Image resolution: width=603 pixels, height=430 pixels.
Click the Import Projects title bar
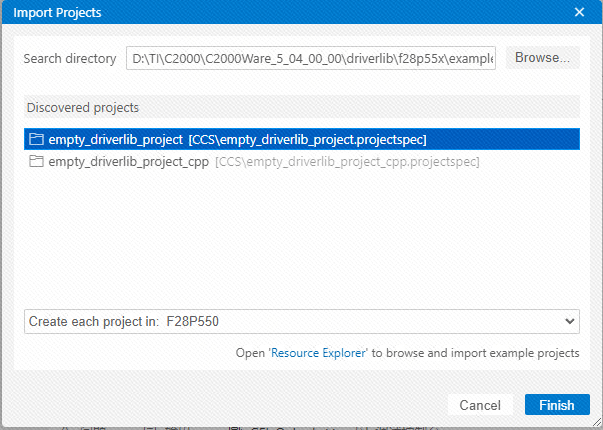tap(287, 12)
